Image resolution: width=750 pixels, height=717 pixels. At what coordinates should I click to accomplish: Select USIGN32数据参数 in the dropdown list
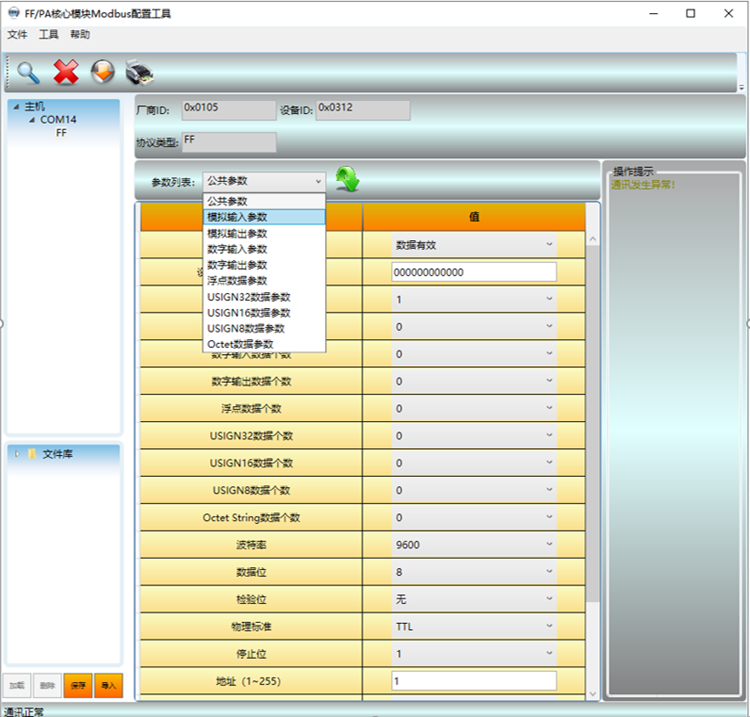tap(265, 297)
